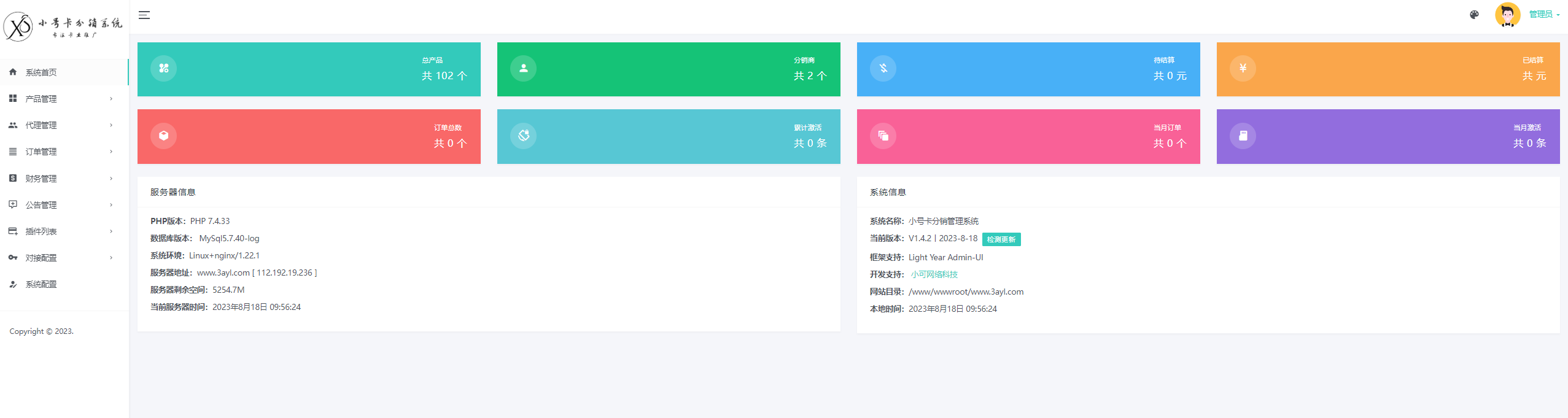The image size is (1568, 418).
Task: Click the 订单总数 card cube icon
Action: pos(163,136)
